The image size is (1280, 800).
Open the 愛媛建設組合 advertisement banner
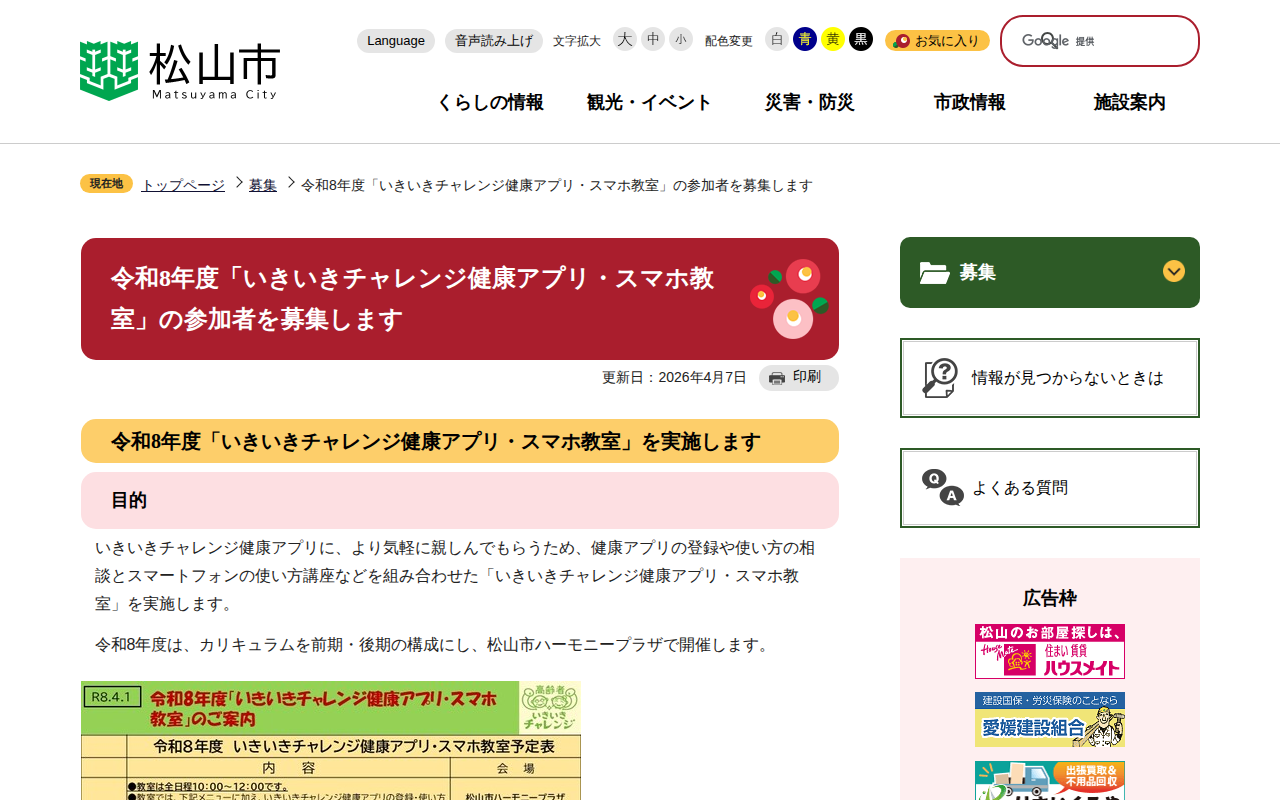1050,720
